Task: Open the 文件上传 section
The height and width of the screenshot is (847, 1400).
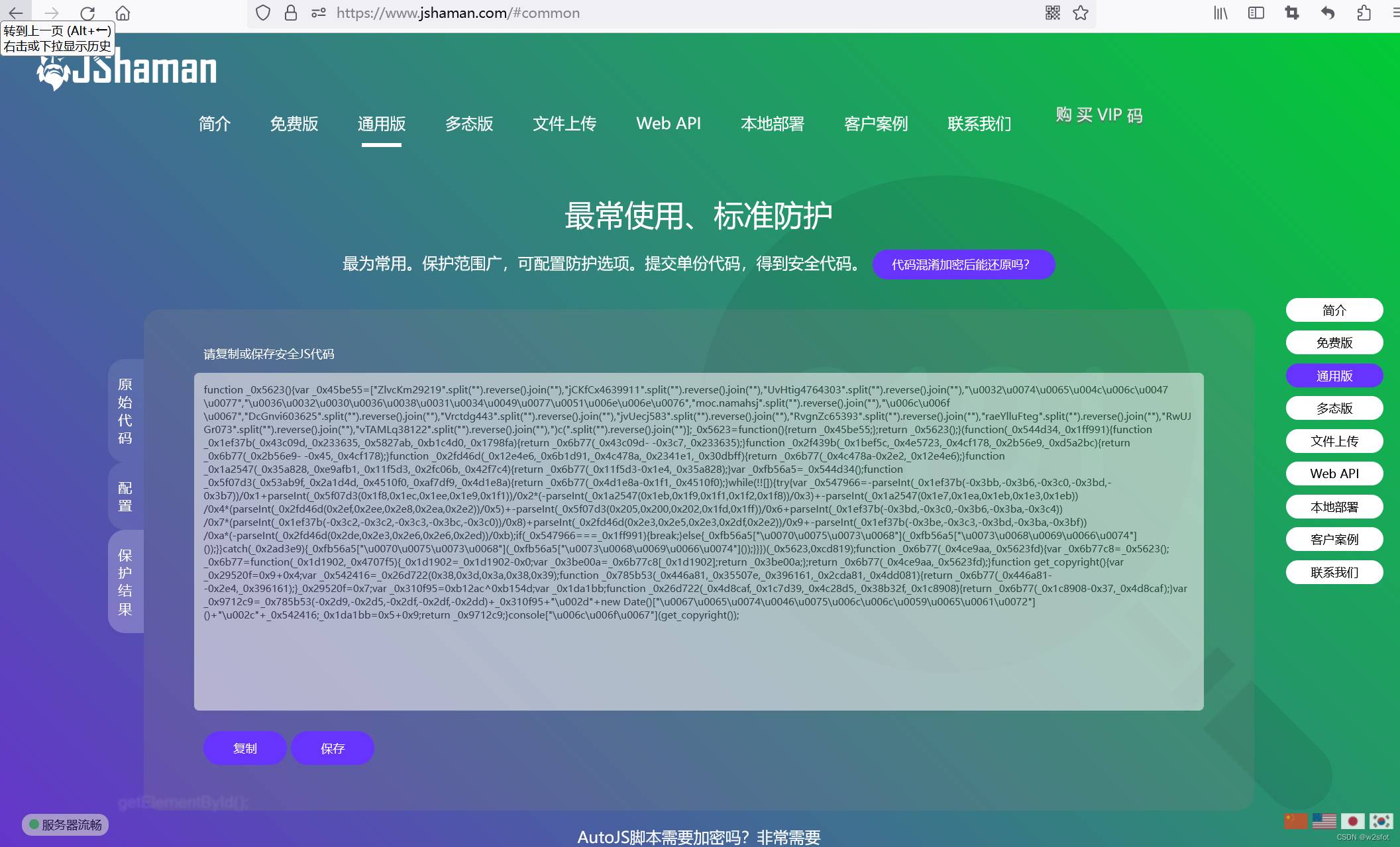Action: [x=564, y=124]
